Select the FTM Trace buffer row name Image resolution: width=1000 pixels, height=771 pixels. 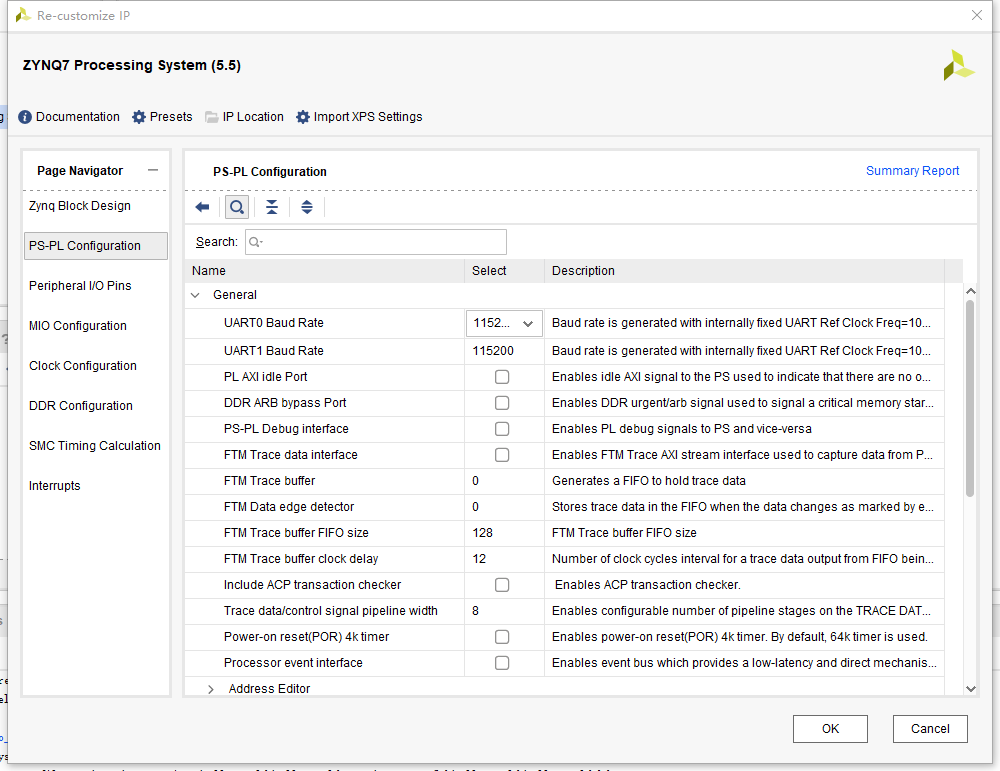269,481
